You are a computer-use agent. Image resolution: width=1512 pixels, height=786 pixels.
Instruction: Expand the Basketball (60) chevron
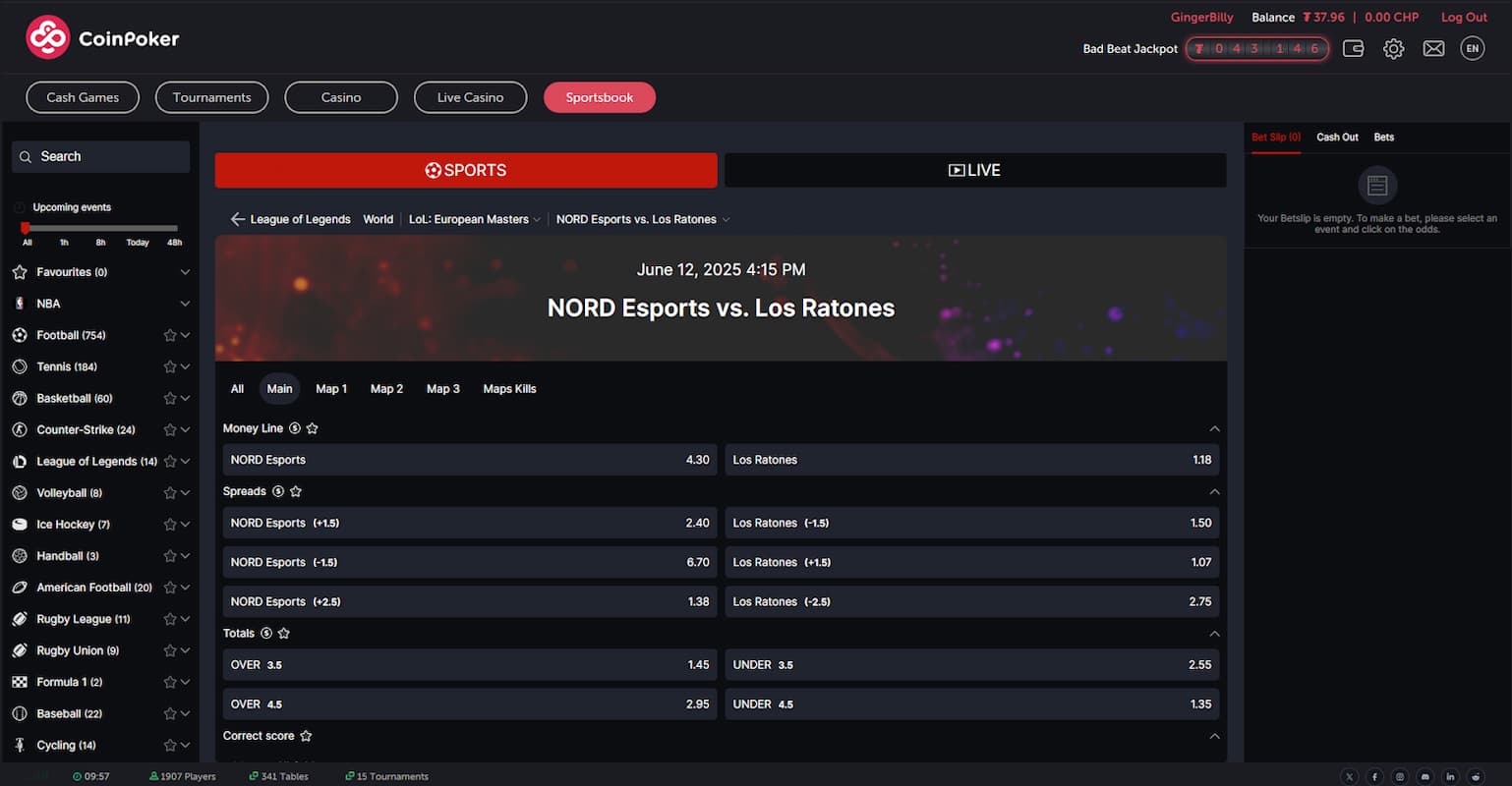point(185,398)
